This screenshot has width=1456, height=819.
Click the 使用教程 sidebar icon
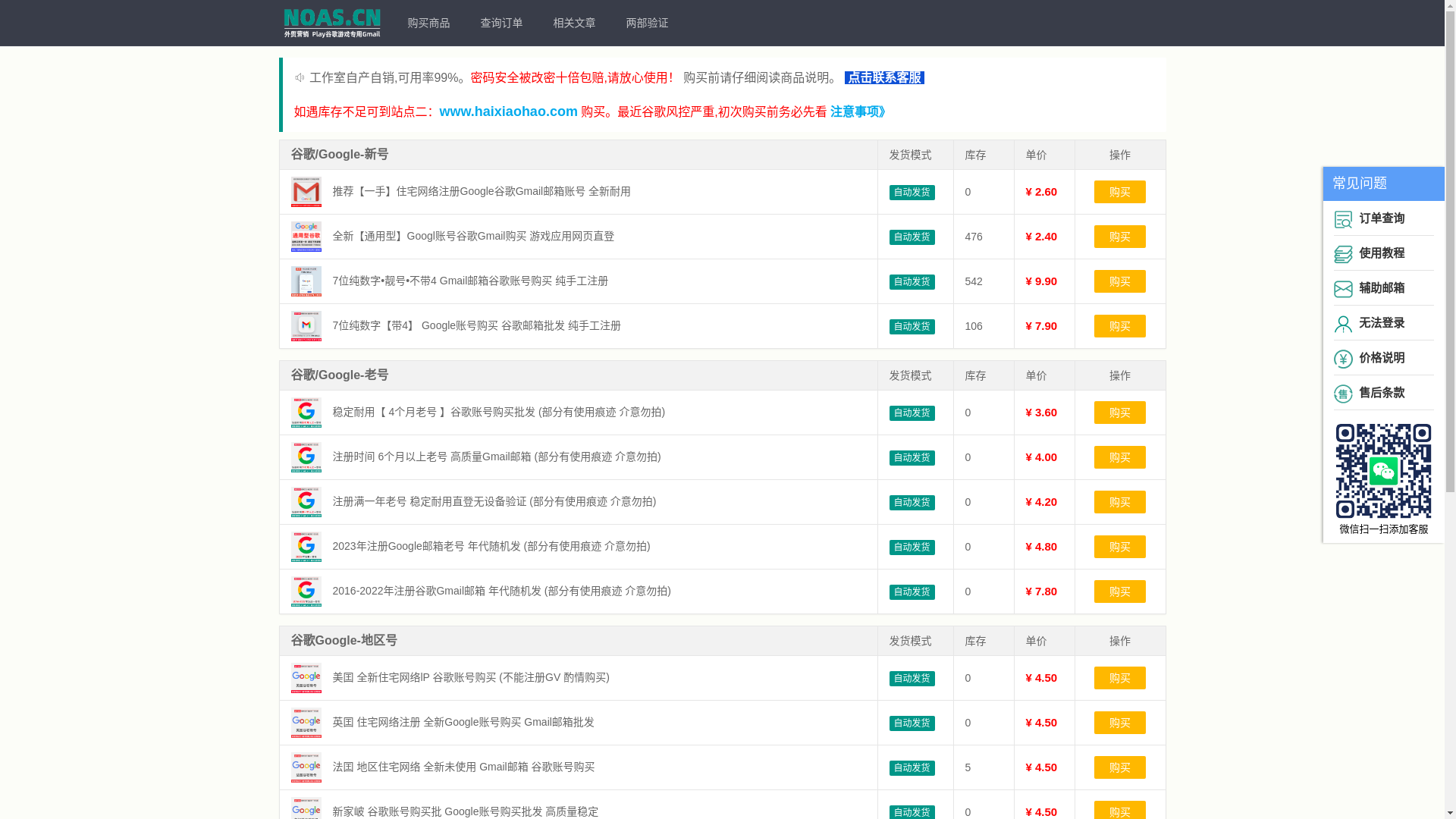1343,254
